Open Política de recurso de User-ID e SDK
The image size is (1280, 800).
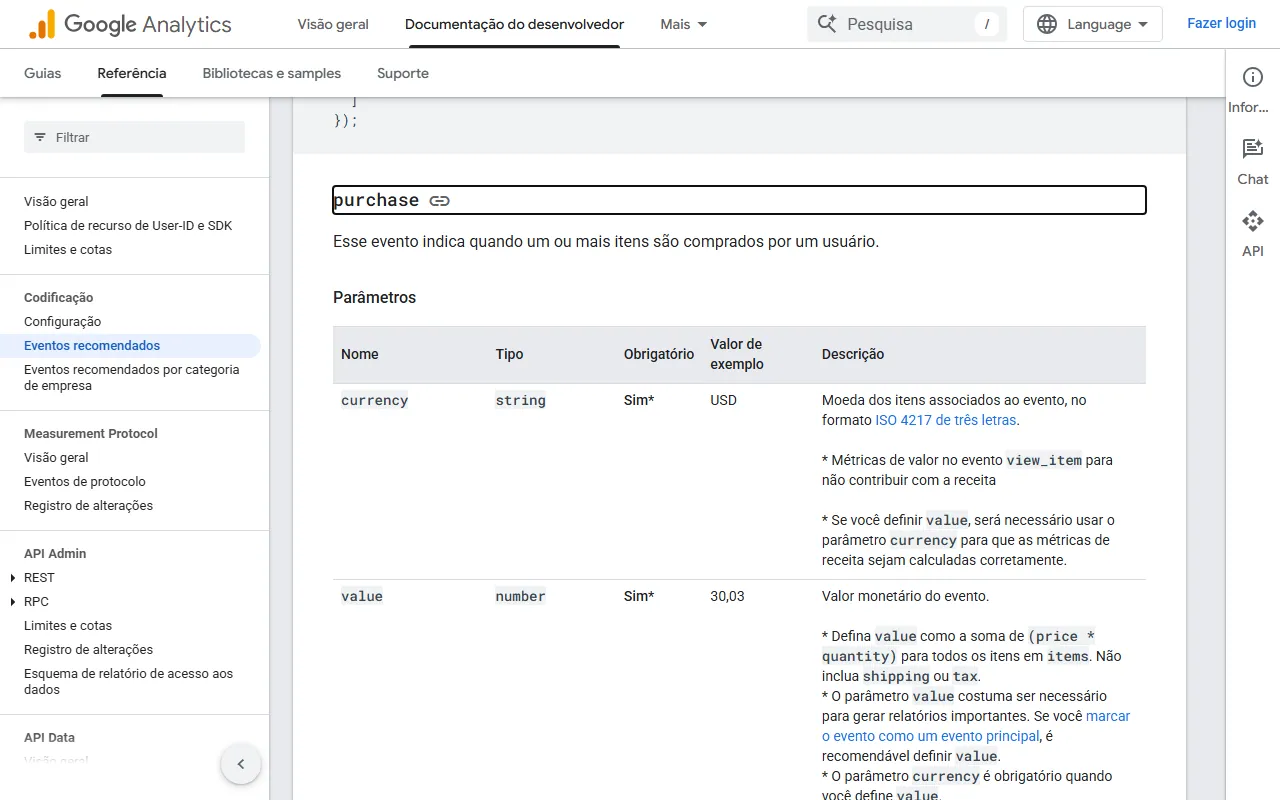click(128, 226)
